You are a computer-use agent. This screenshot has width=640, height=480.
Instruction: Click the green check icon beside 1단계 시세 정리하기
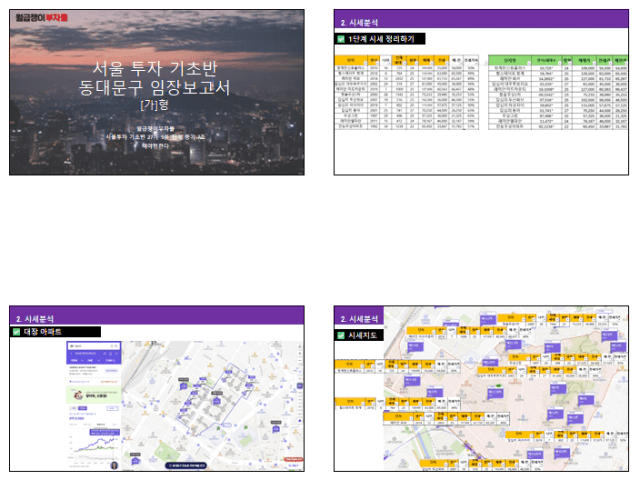point(341,39)
